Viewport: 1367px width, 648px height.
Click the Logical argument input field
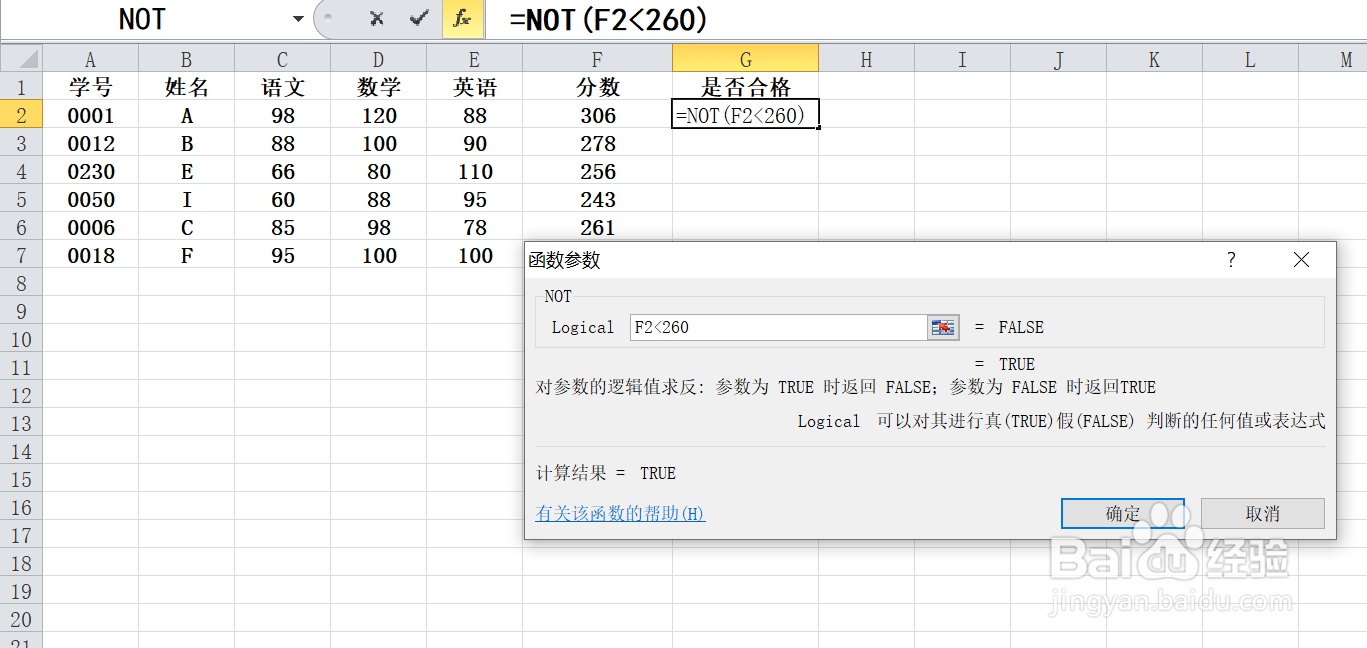click(779, 327)
